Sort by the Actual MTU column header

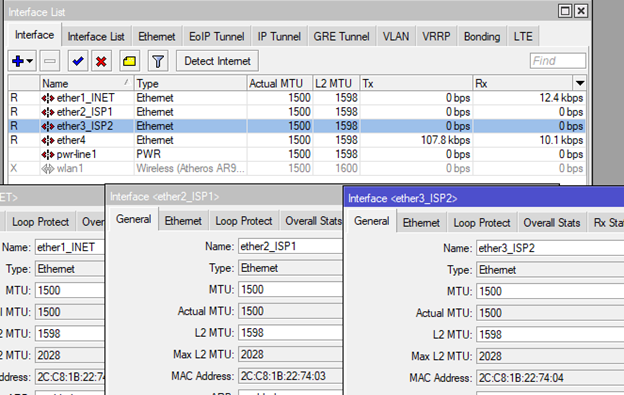pyautogui.click(x=279, y=84)
